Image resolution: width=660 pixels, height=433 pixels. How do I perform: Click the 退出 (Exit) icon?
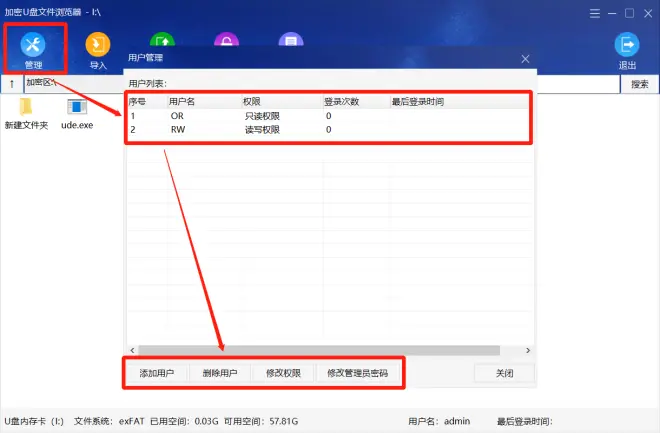[627, 45]
